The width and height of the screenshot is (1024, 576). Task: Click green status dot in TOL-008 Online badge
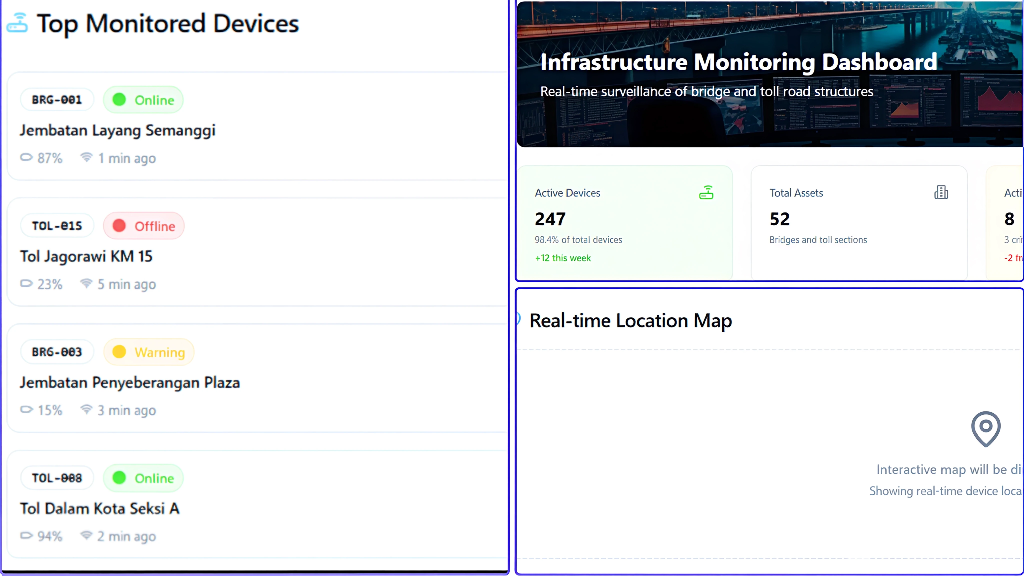point(119,477)
